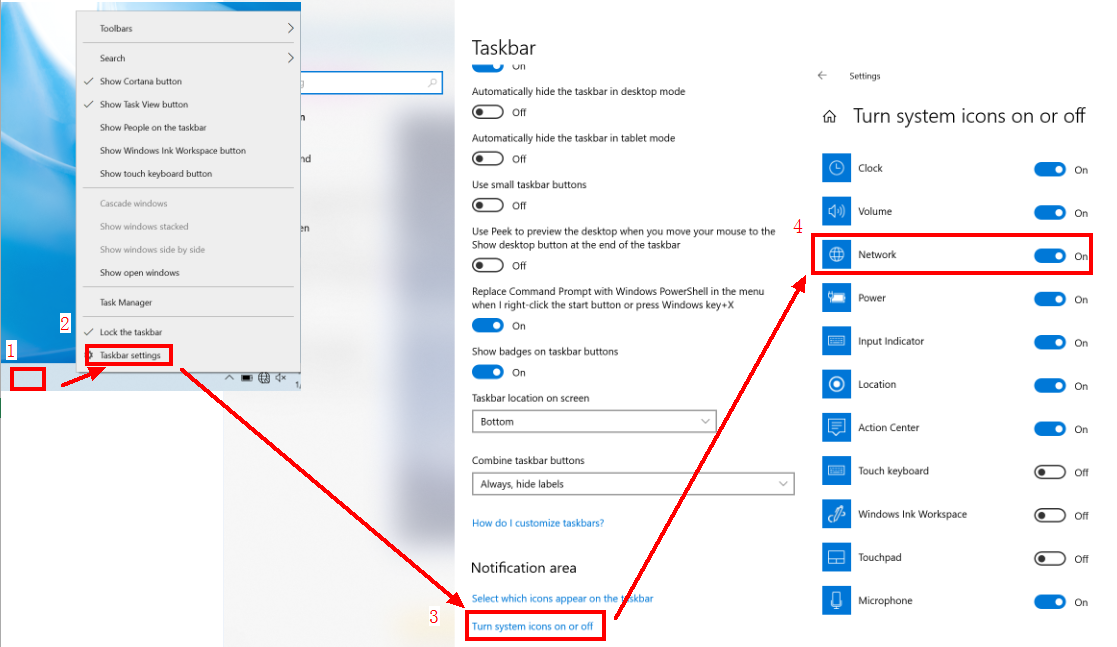Select 'Taskbar settings' in context menu
The width and height of the screenshot is (1117, 647).
coord(130,355)
